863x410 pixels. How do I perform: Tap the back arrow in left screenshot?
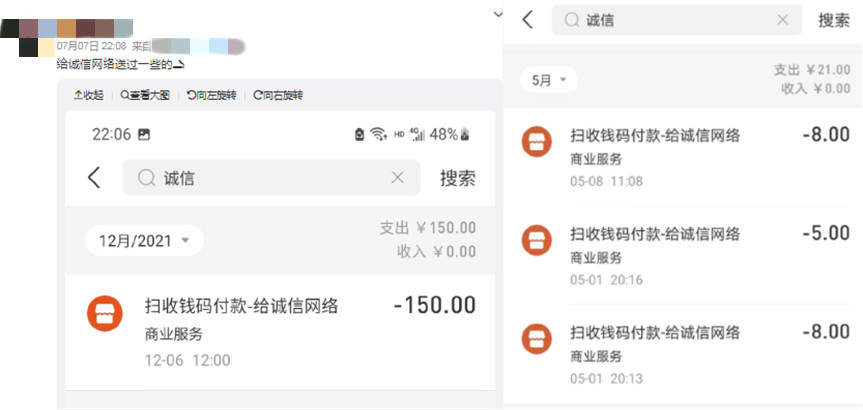[94, 178]
